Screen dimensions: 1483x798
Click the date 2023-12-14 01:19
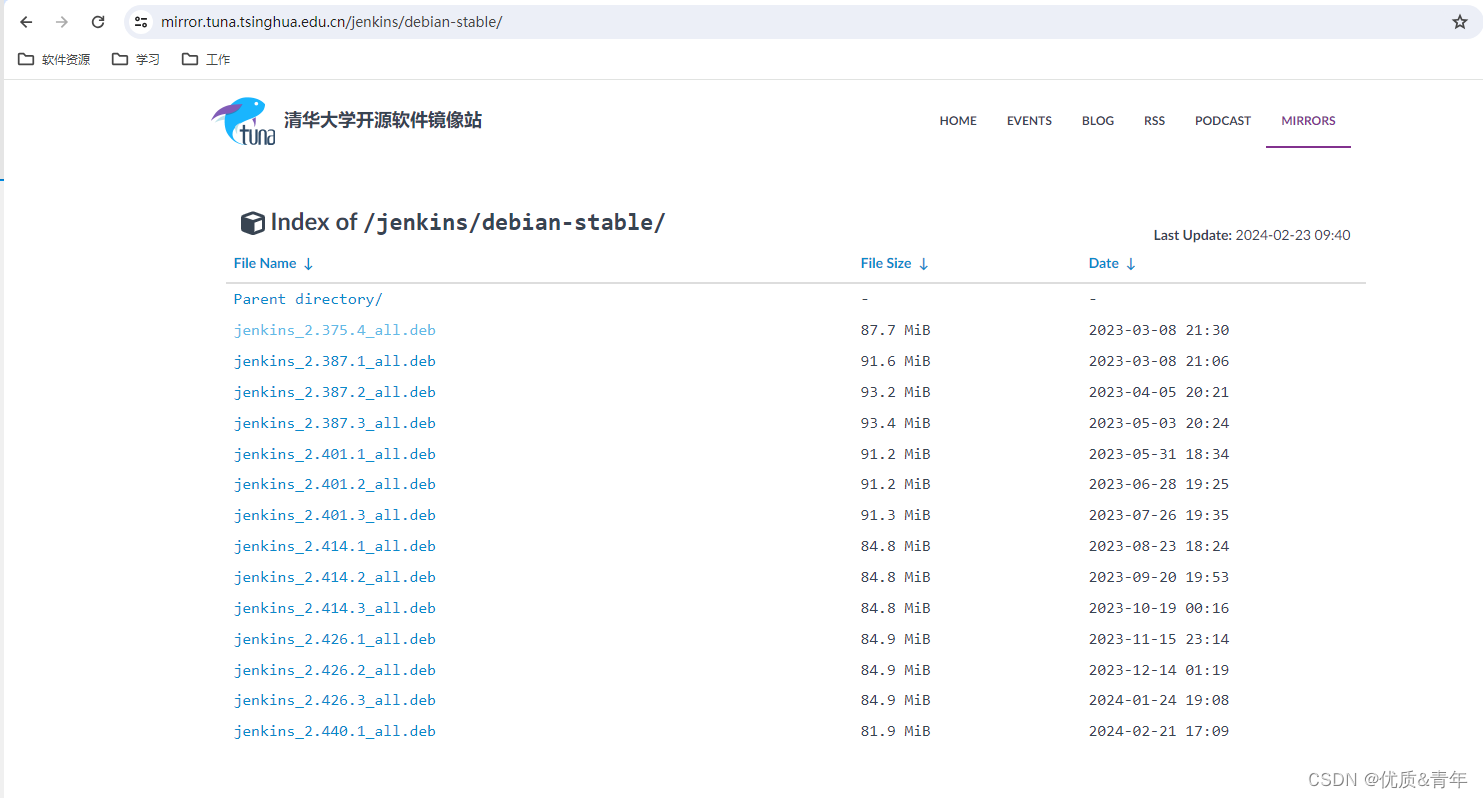click(1159, 670)
